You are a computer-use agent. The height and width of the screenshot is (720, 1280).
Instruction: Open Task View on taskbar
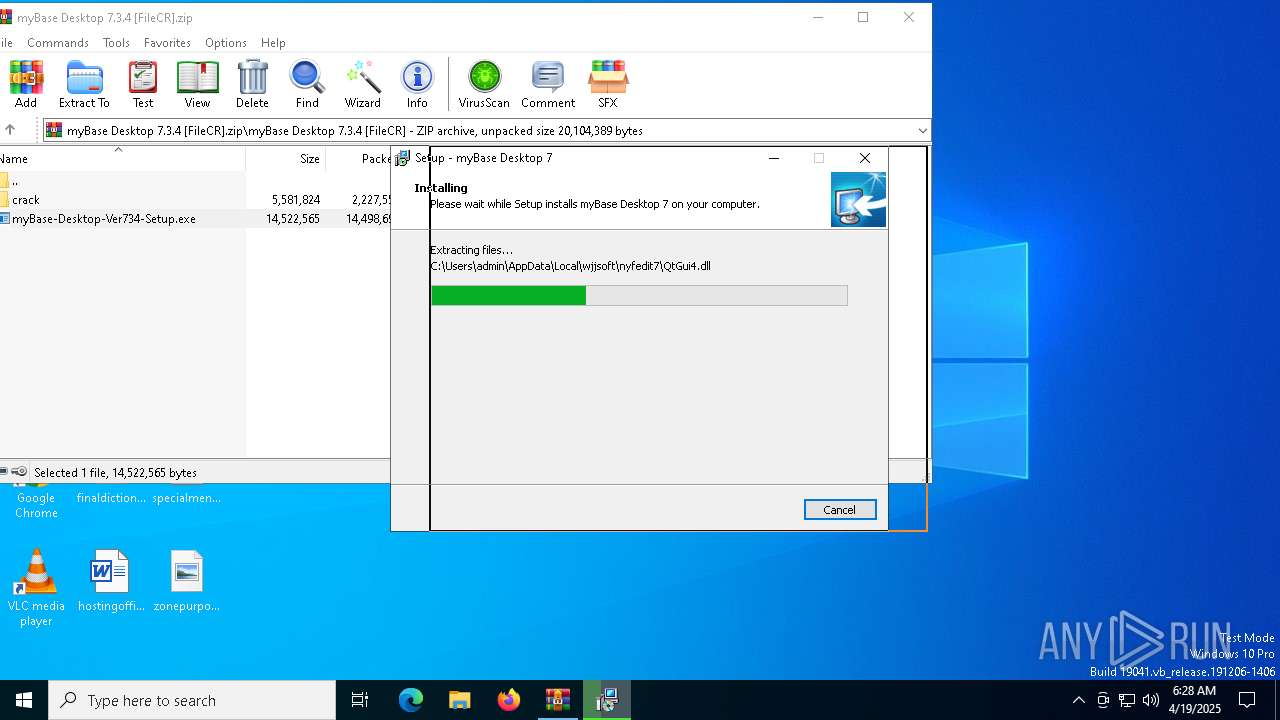[x=360, y=700]
